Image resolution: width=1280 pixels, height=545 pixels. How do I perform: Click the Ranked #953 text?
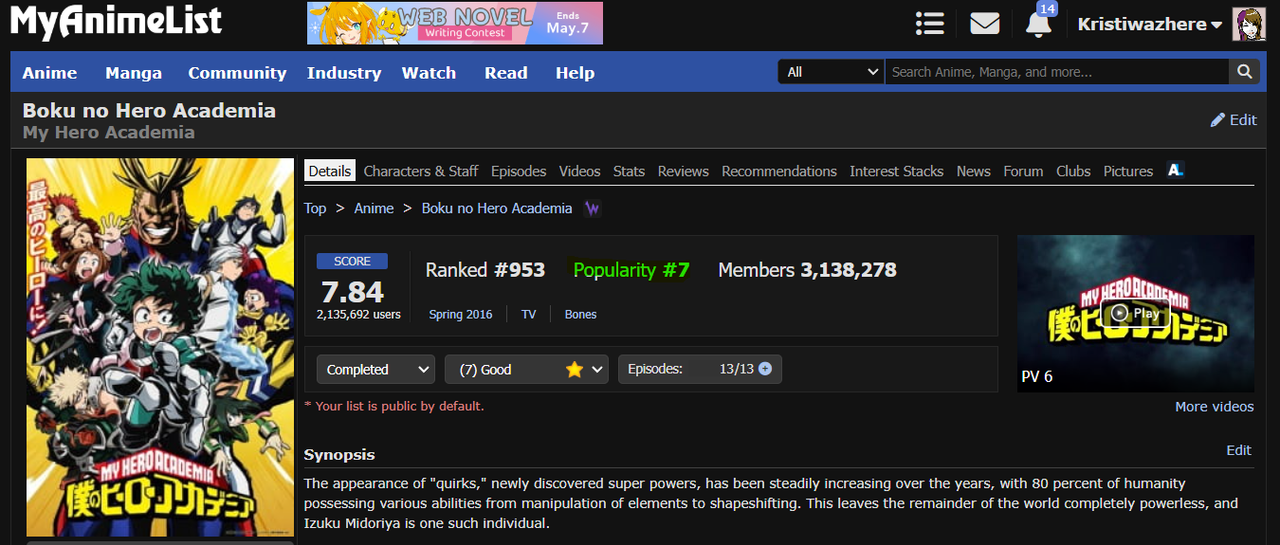pyautogui.click(x=485, y=270)
